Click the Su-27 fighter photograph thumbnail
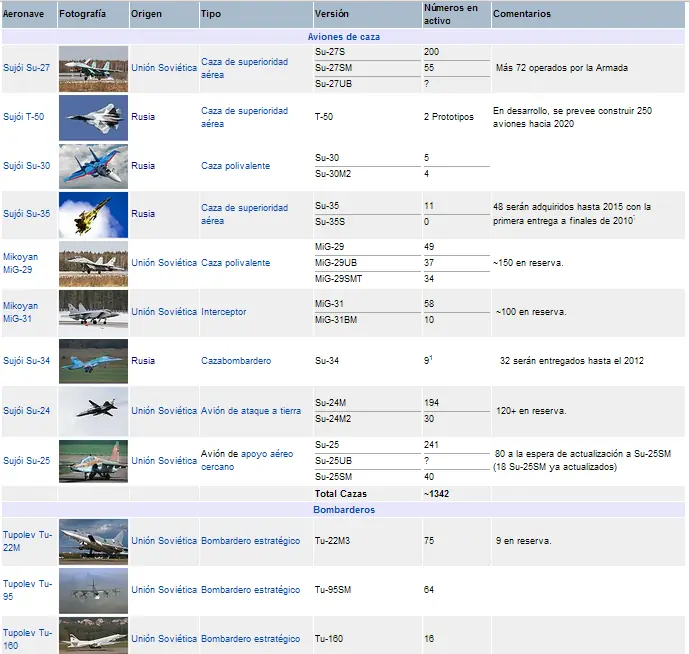The image size is (689, 654). [x=94, y=69]
